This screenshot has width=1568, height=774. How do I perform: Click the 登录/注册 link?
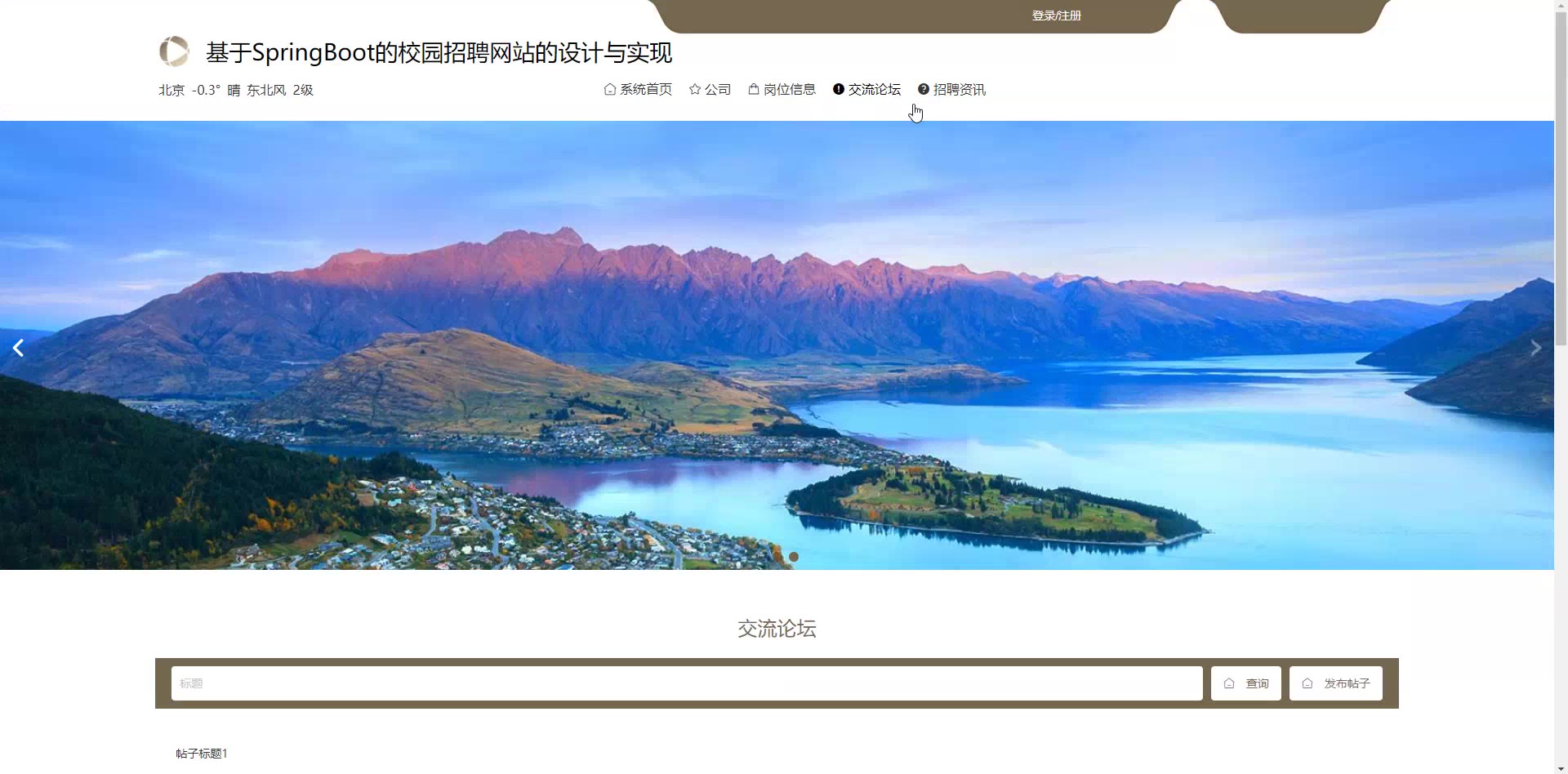[1056, 16]
